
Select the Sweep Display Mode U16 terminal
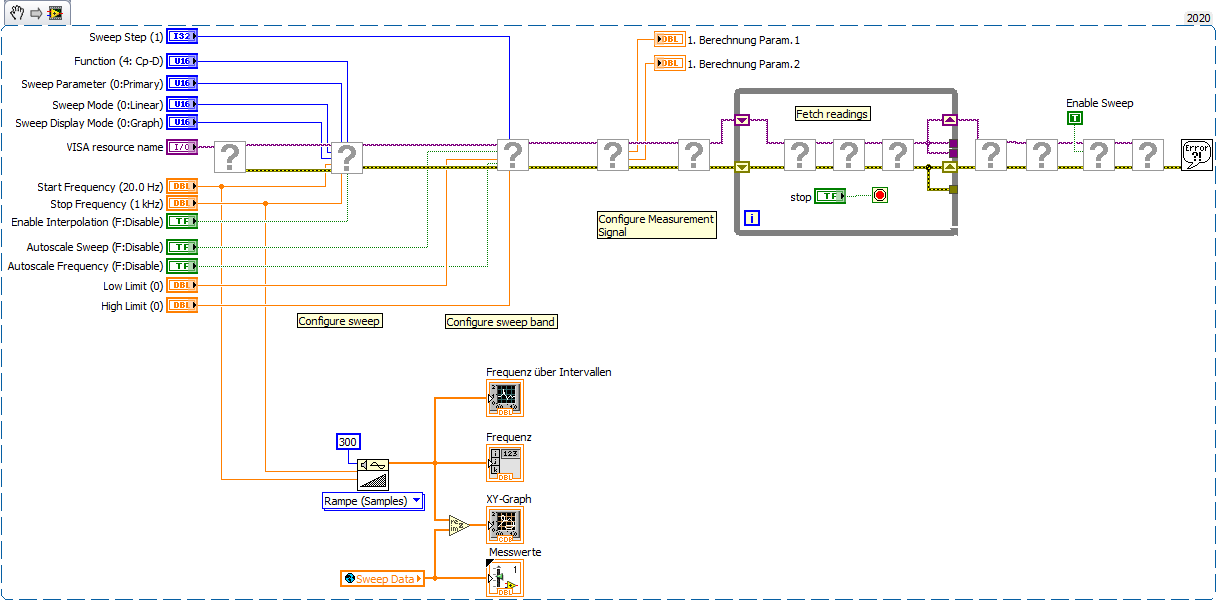click(182, 122)
